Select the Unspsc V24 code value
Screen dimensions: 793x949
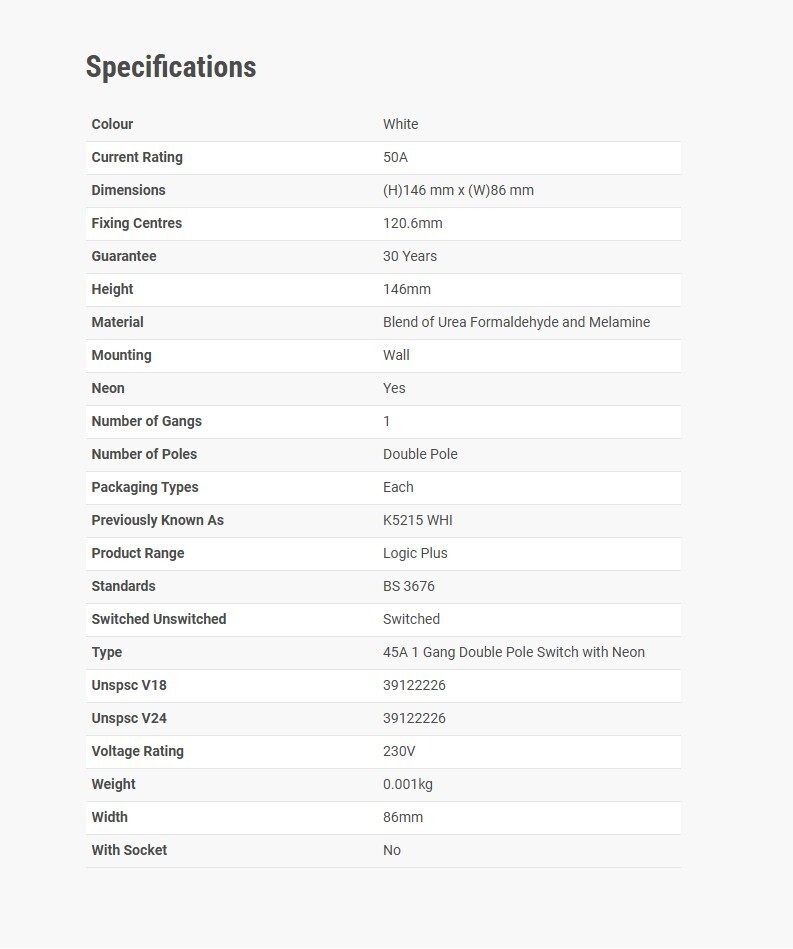[414, 718]
